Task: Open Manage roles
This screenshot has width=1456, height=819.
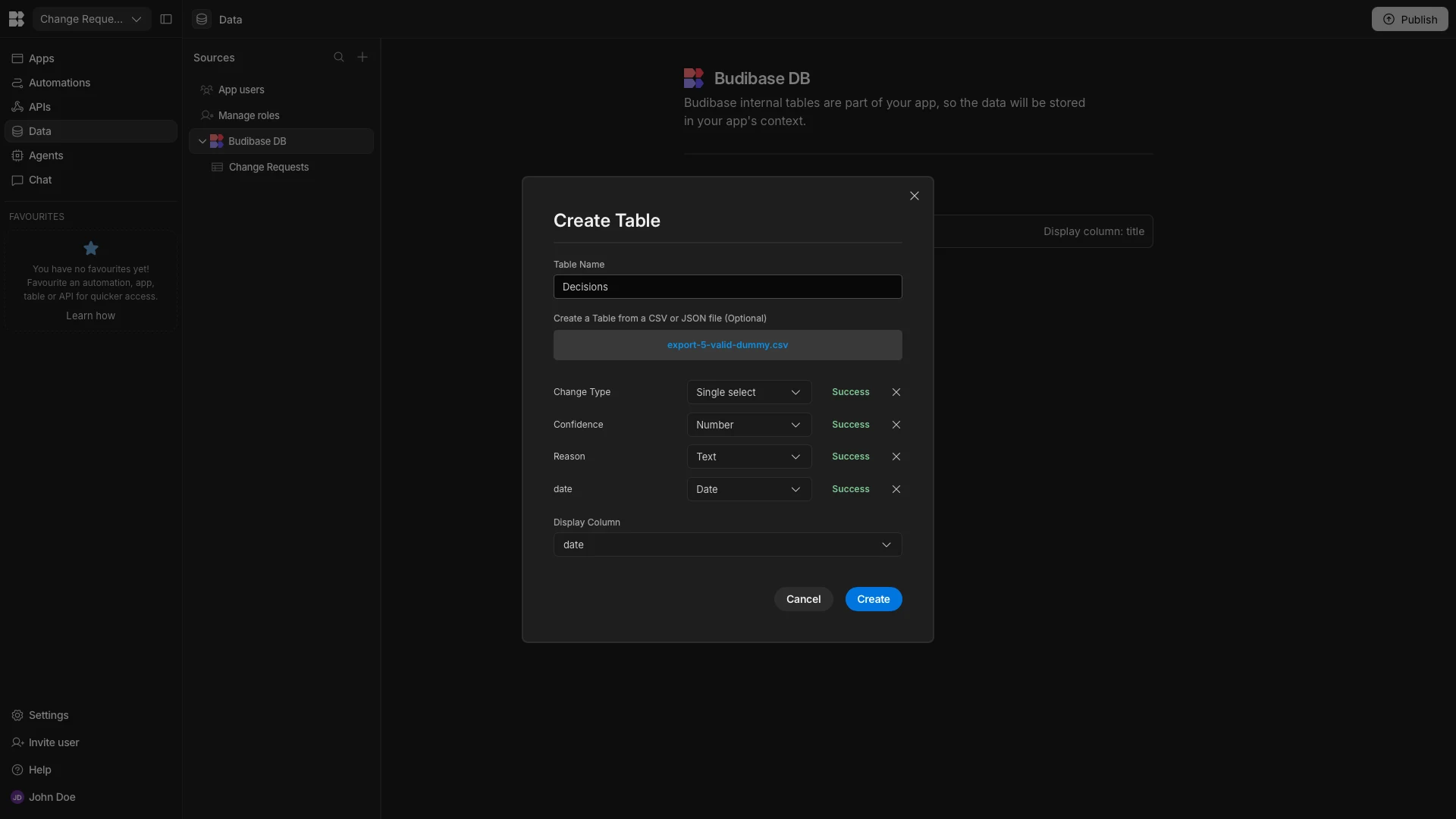Action: click(x=281, y=115)
